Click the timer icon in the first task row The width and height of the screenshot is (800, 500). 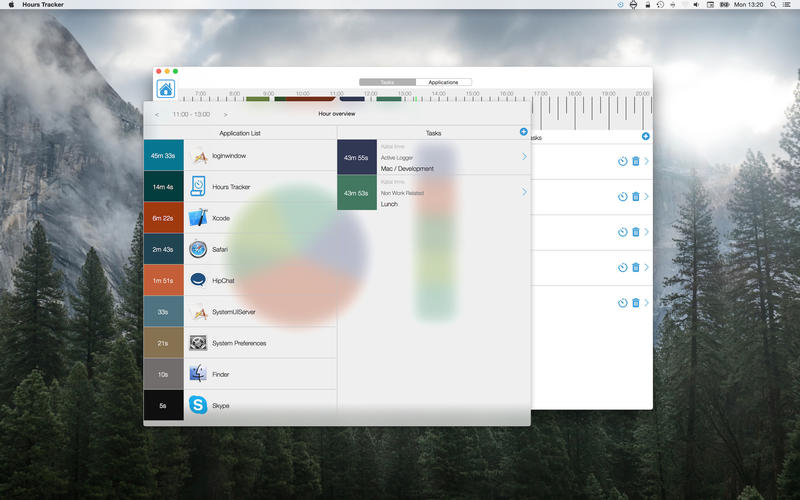(622, 161)
